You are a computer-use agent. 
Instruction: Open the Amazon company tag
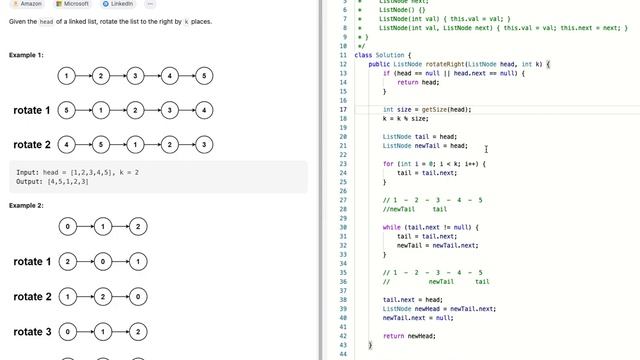point(27,4)
